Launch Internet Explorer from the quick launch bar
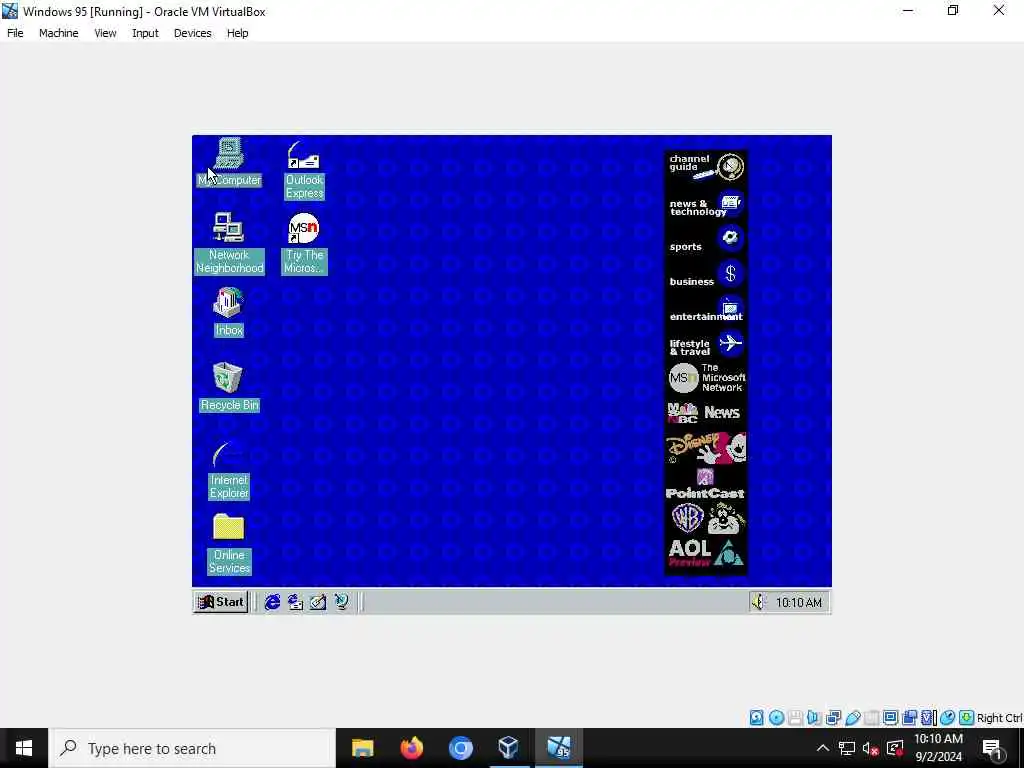 (272, 601)
